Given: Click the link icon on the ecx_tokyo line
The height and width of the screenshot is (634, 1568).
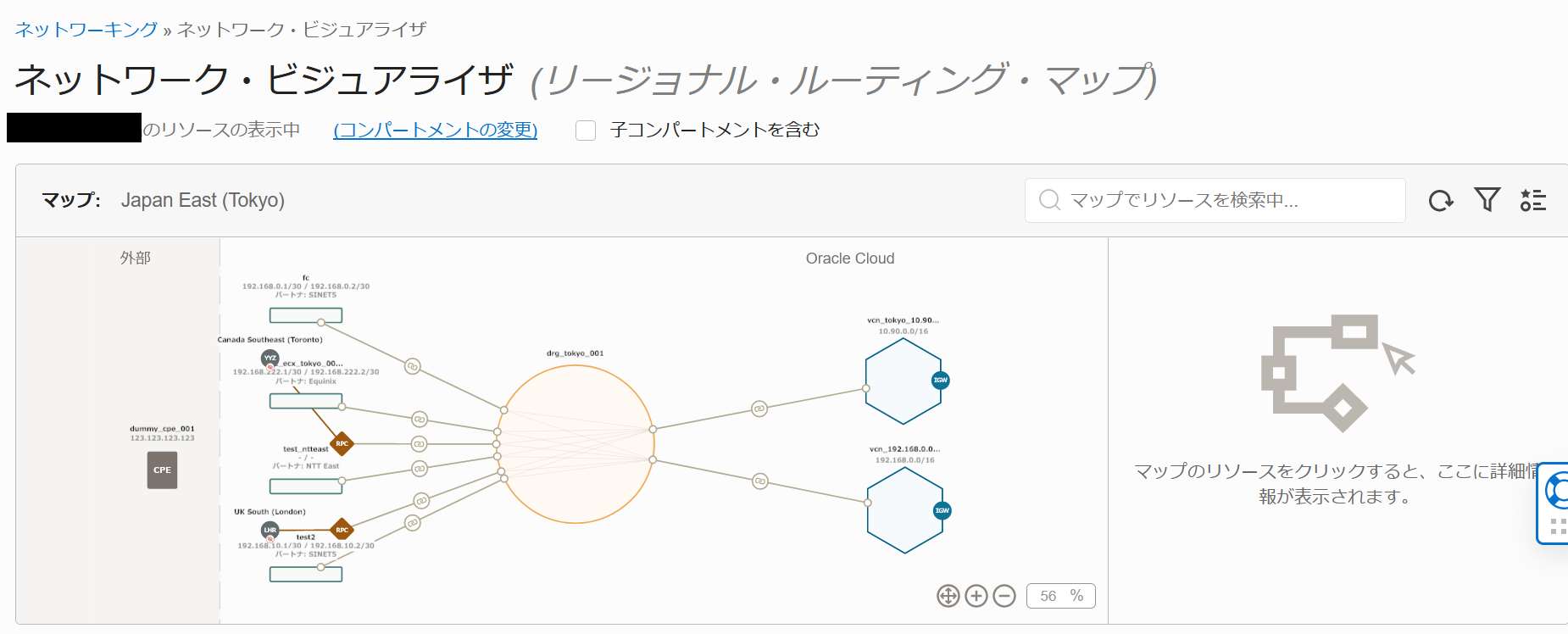Looking at the screenshot, I should [420, 420].
